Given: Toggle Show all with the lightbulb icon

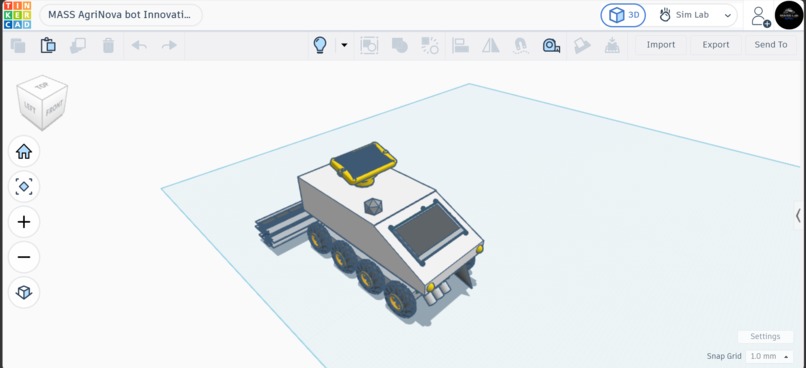Looking at the screenshot, I should pos(320,45).
